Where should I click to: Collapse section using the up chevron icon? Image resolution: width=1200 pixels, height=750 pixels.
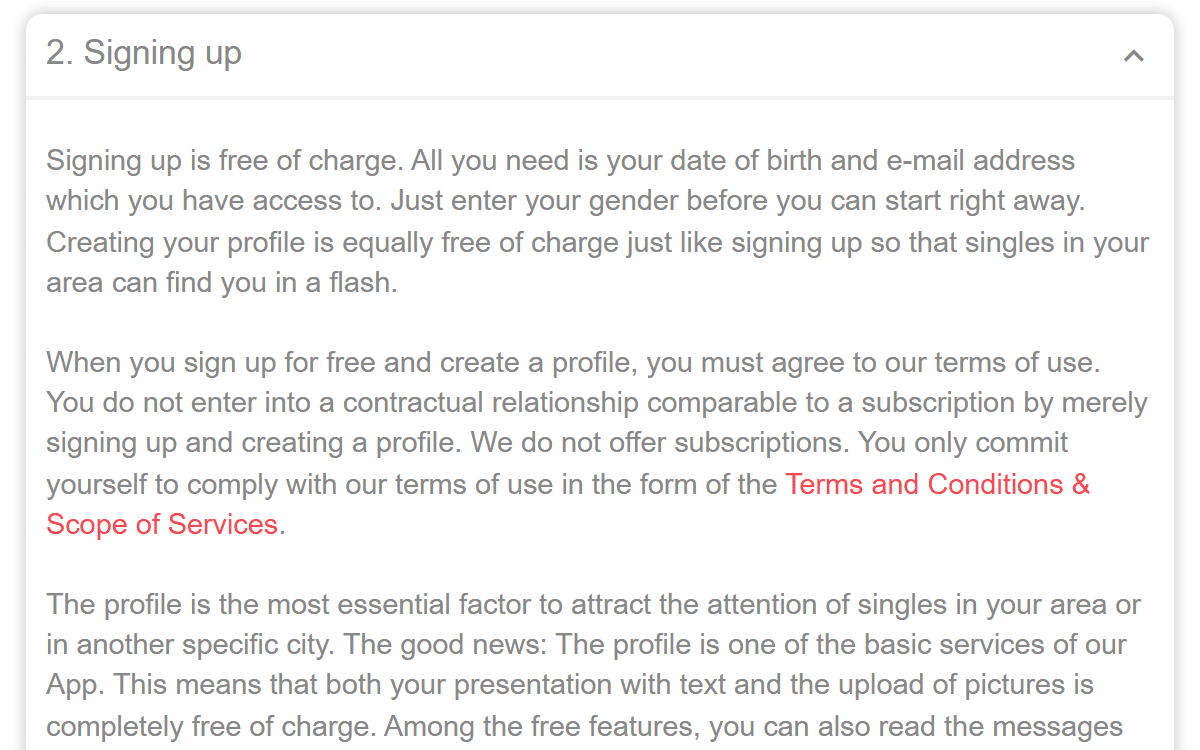tap(1133, 56)
